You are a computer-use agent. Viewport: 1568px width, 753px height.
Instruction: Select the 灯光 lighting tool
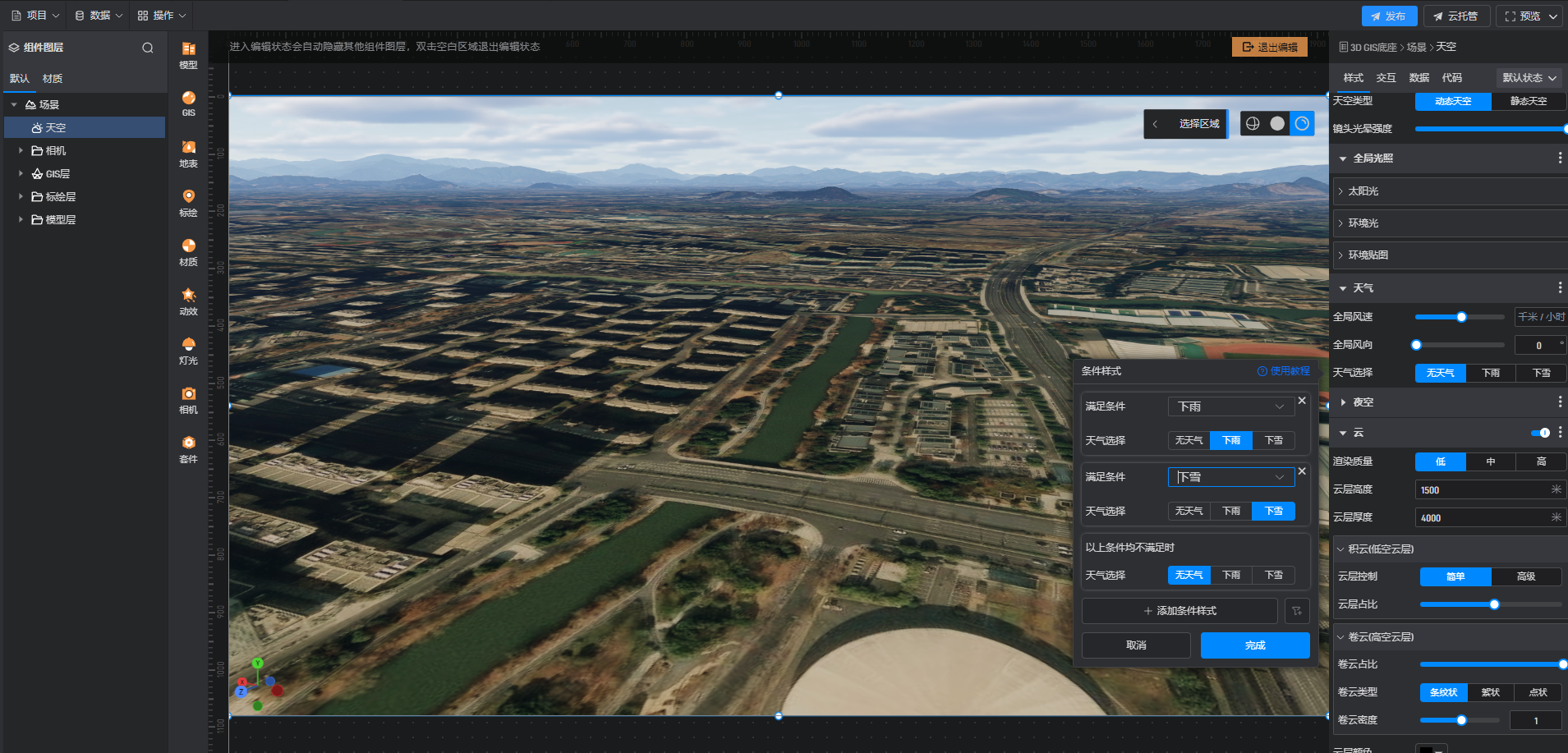[x=188, y=351]
